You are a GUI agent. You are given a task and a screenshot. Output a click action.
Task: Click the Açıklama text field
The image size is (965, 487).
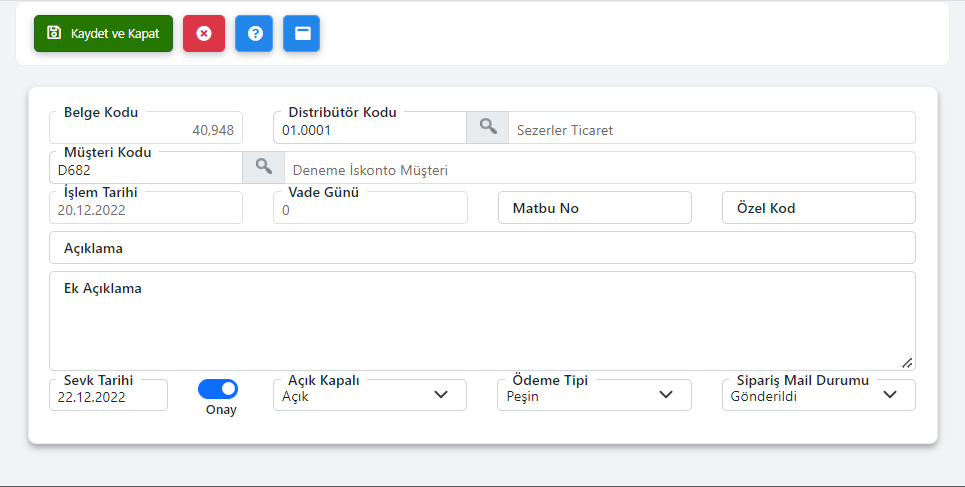pos(482,248)
